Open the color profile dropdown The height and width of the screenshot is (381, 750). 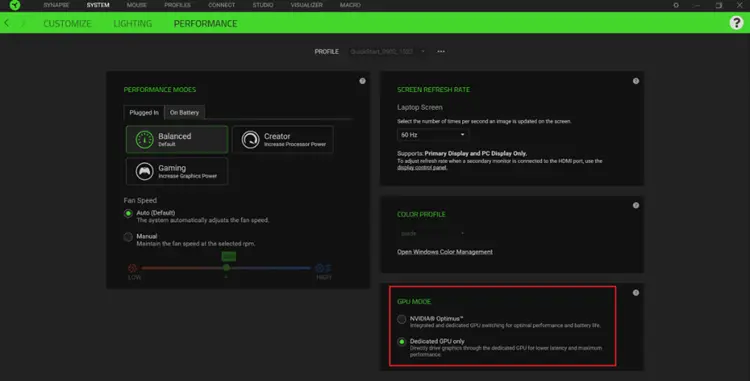click(x=432, y=233)
